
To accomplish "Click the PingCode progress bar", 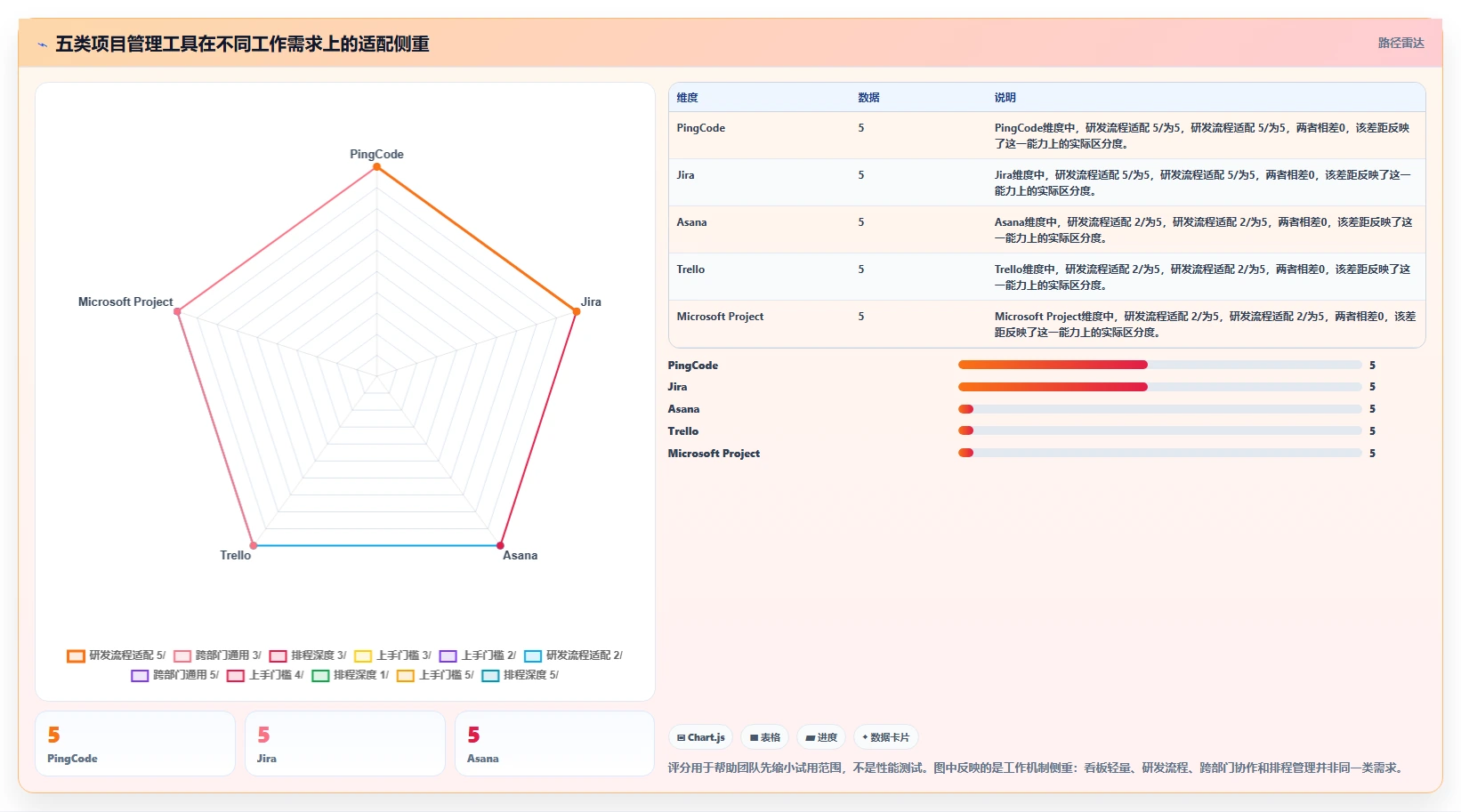I will click(1159, 365).
